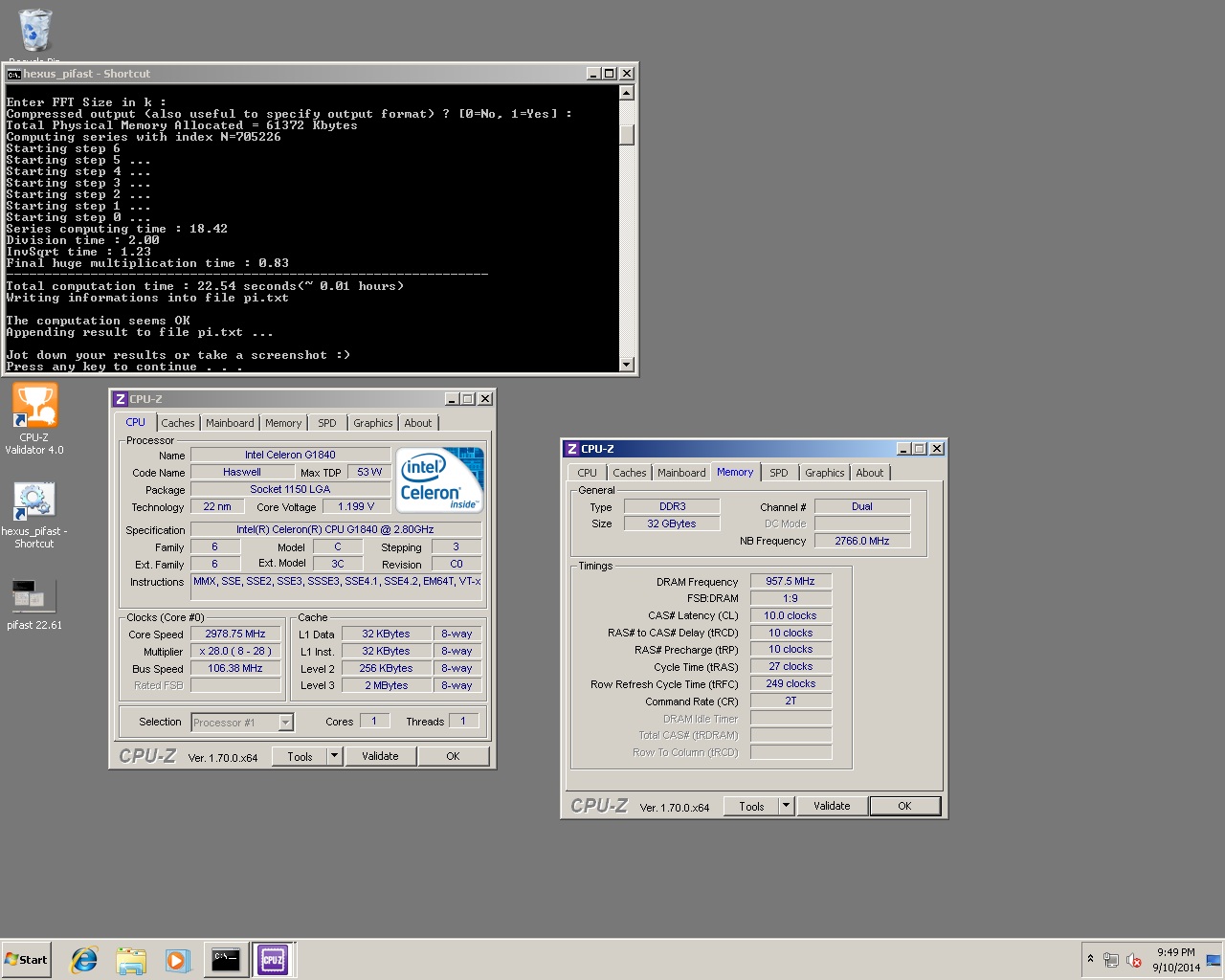
Task: Click the Start button on taskbar
Action: click(x=26, y=960)
